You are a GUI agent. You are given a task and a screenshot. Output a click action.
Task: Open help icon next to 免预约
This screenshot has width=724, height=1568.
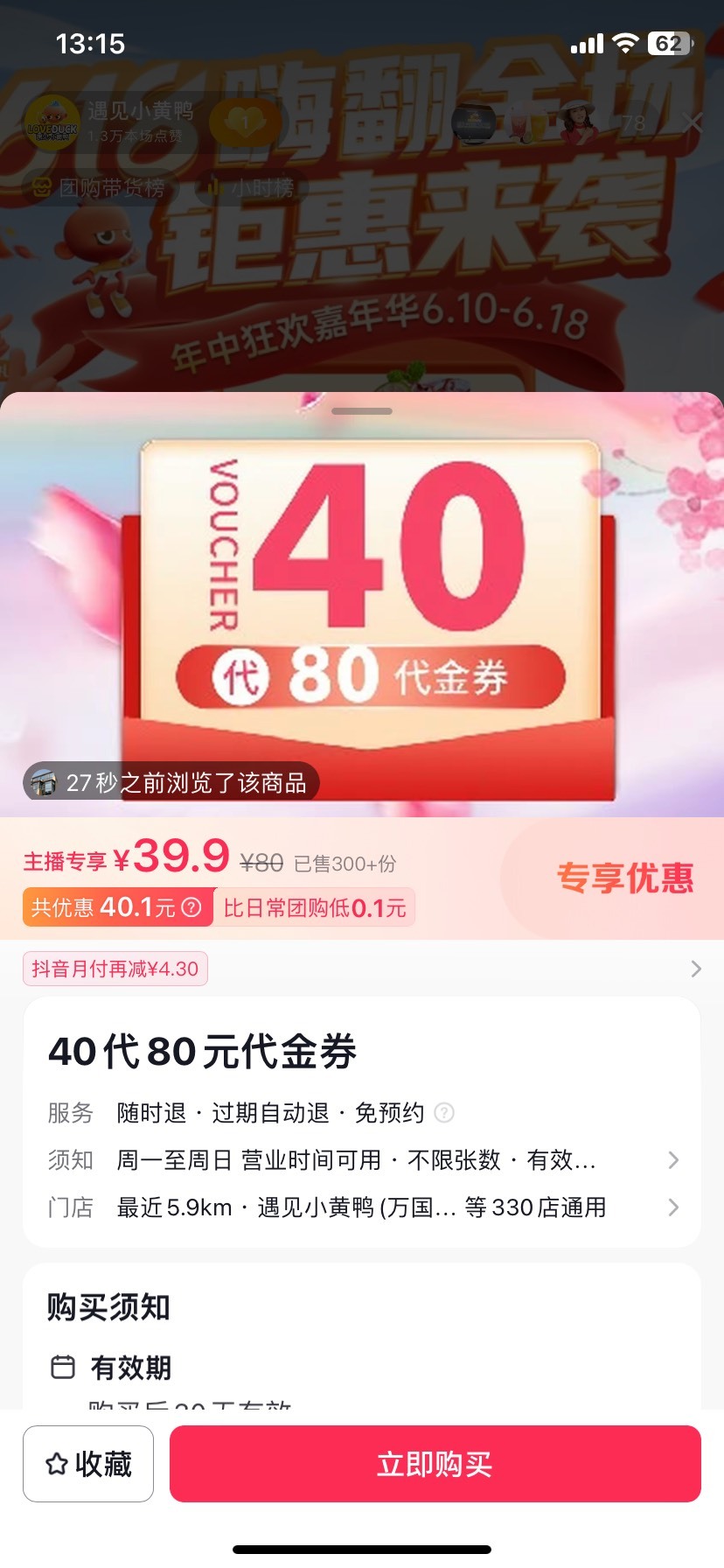click(444, 1113)
